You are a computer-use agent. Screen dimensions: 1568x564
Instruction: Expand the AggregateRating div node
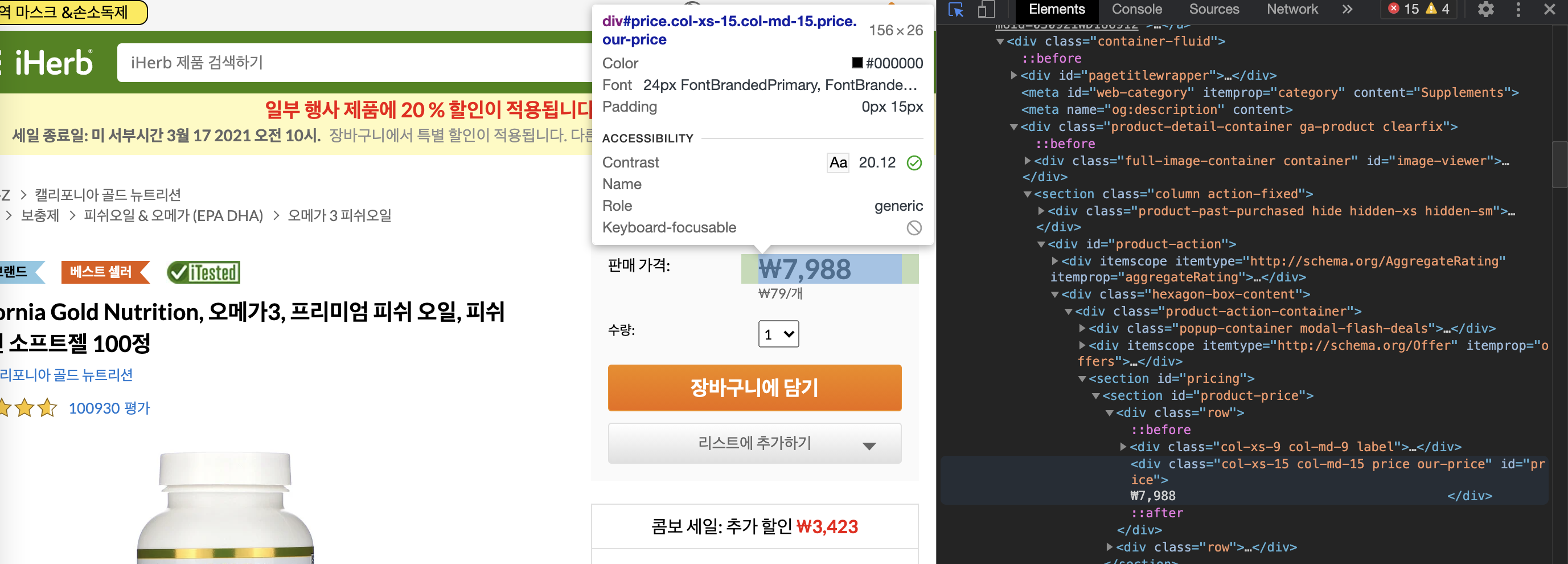[x=1055, y=261]
